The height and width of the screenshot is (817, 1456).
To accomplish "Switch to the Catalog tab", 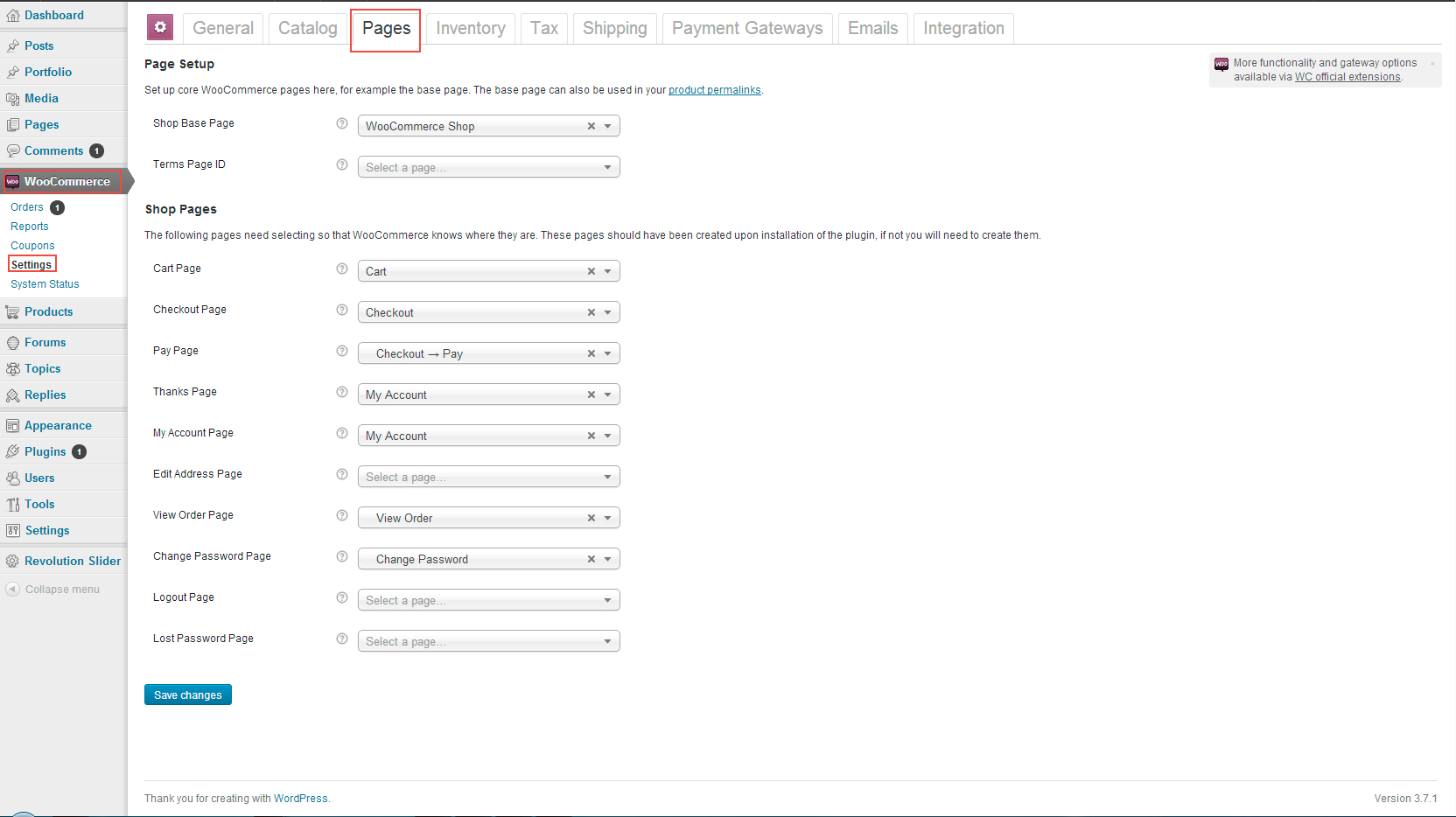I will point(307,28).
